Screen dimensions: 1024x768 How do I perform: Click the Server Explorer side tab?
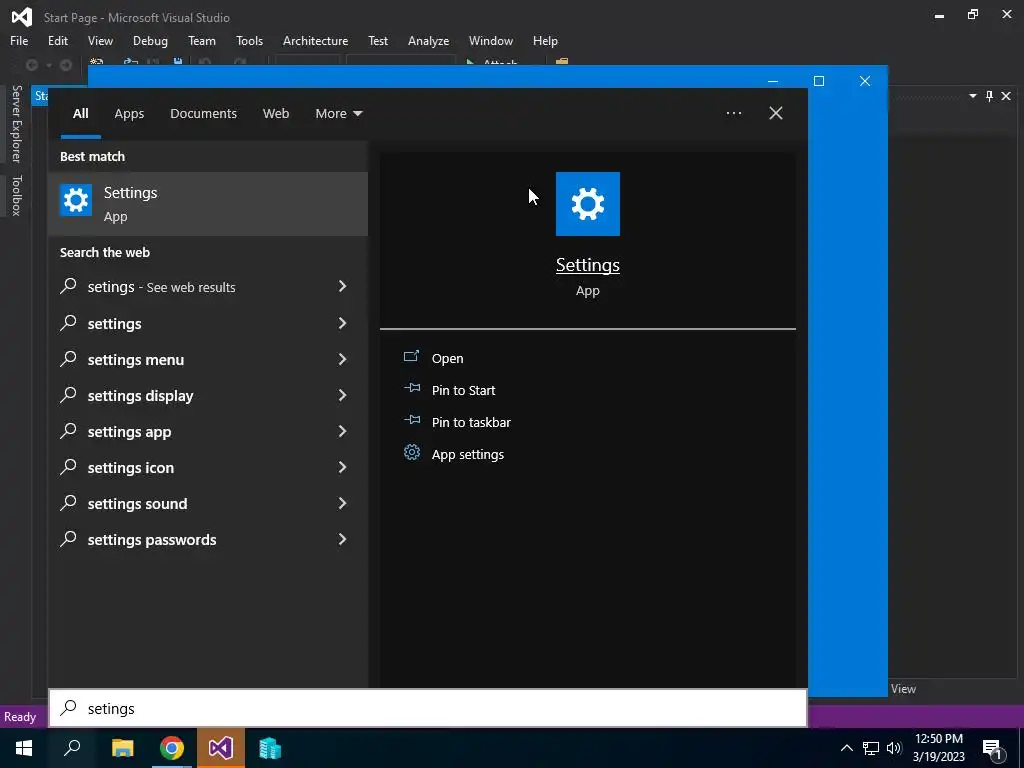pyautogui.click(x=16, y=123)
